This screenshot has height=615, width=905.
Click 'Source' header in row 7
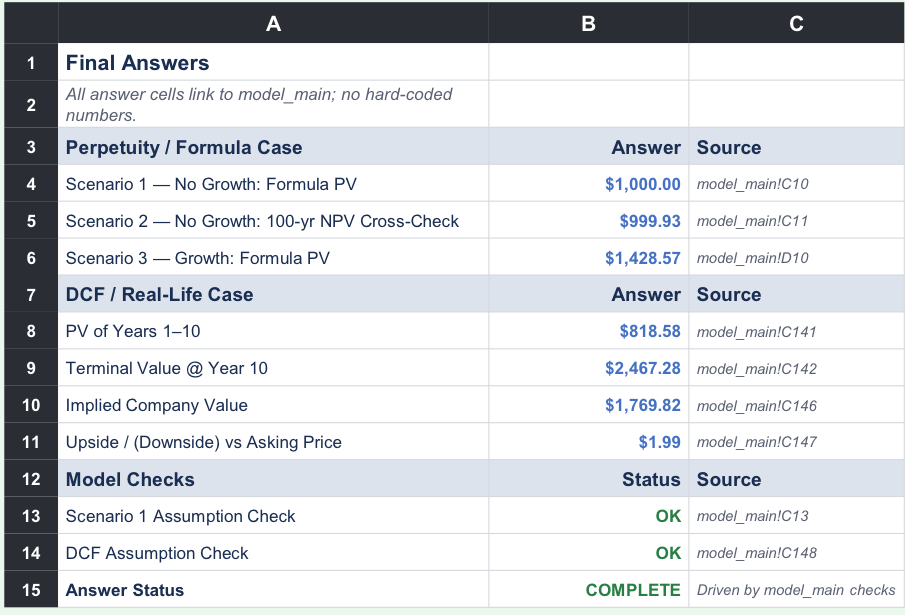[x=796, y=294]
